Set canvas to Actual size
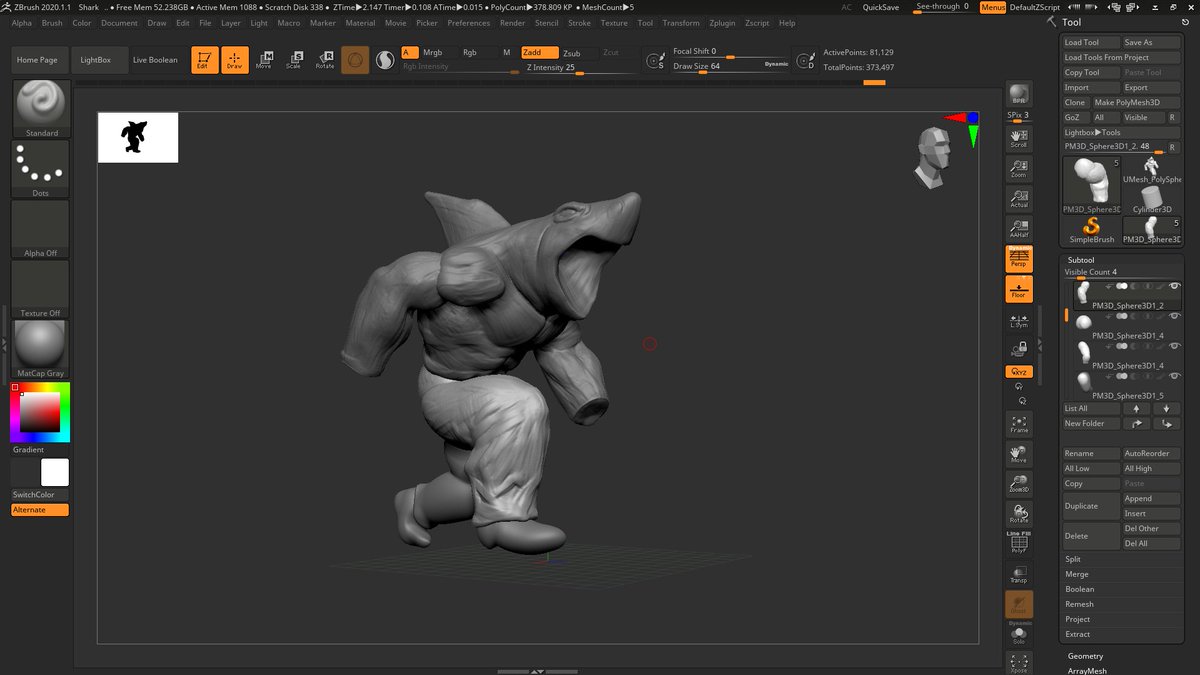Image resolution: width=1200 pixels, height=675 pixels. click(x=1019, y=198)
